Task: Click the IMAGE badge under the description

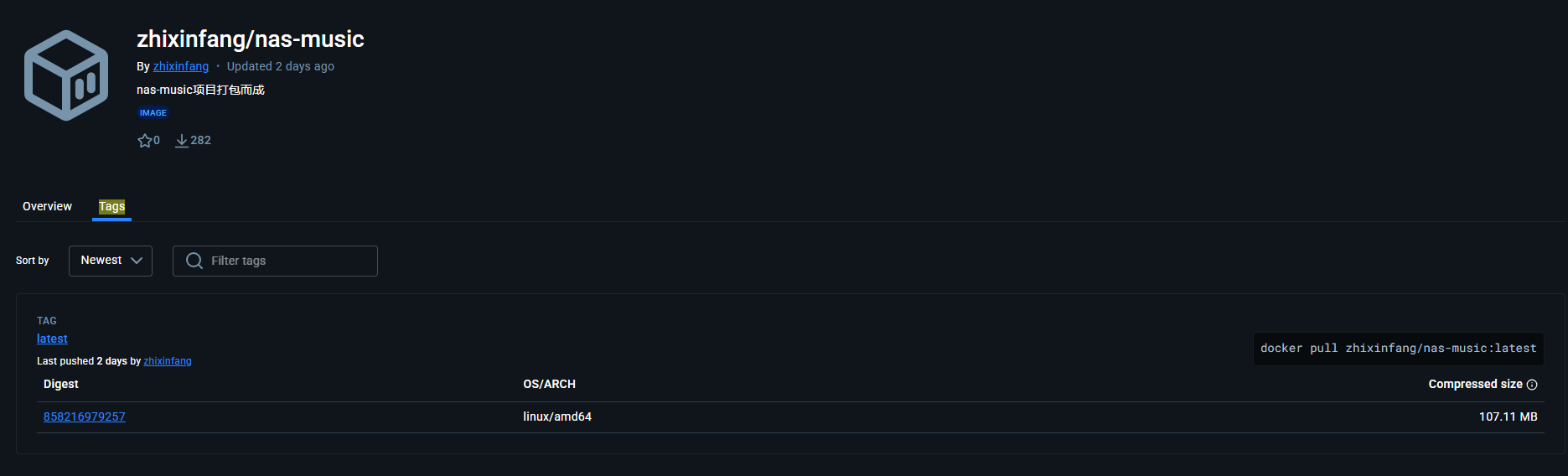Action: (x=153, y=112)
